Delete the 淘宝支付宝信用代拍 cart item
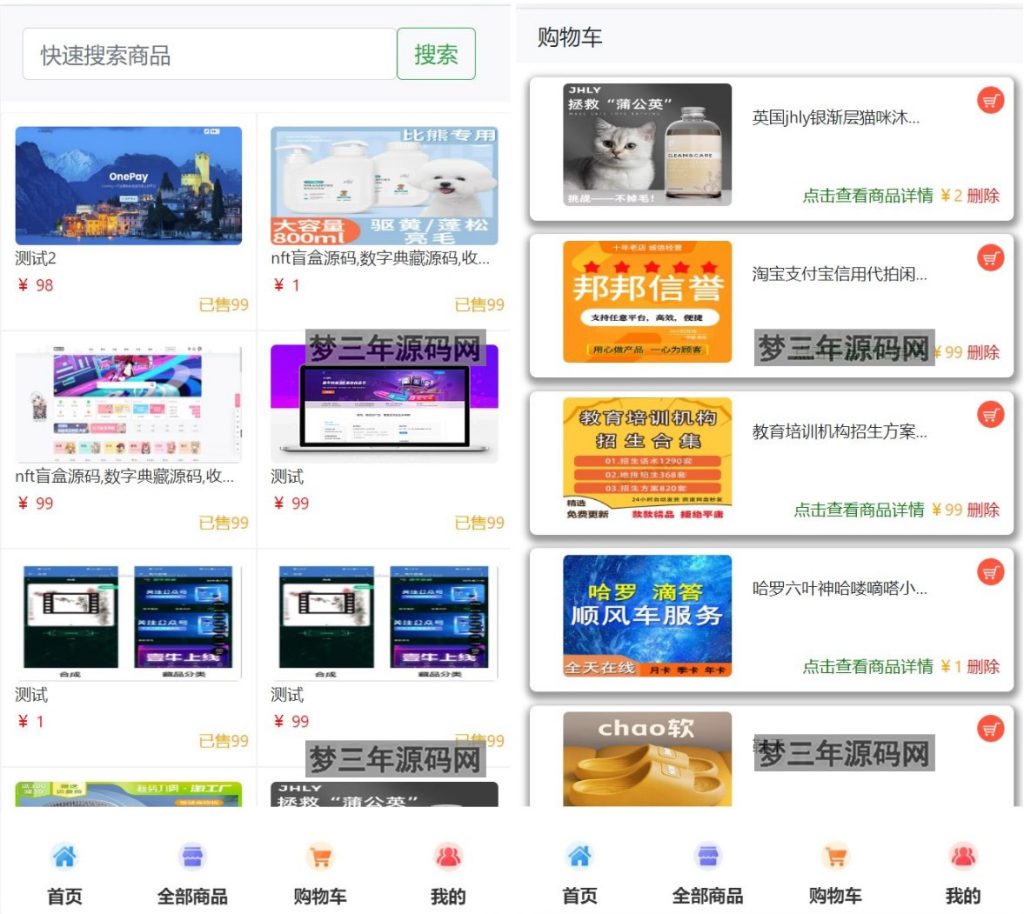 coord(983,353)
